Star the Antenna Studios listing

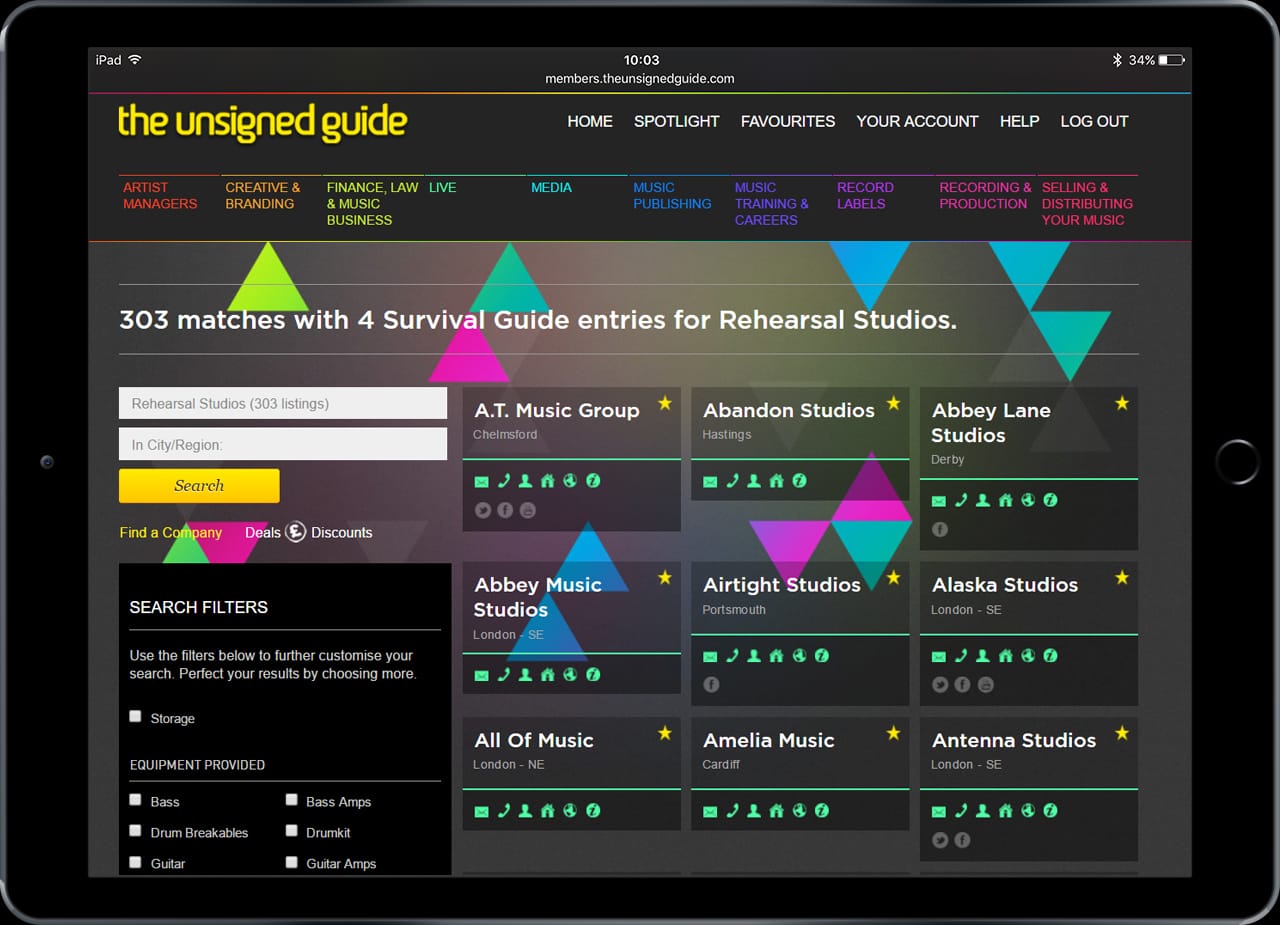point(1122,733)
